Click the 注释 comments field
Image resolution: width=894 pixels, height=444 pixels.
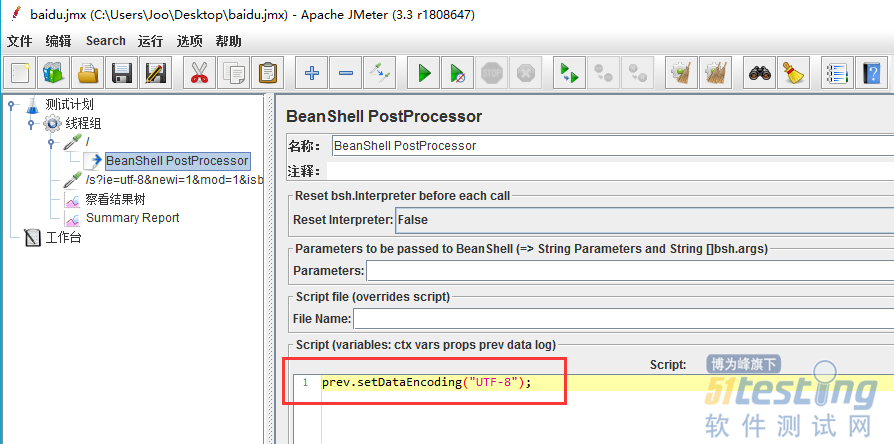[x=610, y=171]
